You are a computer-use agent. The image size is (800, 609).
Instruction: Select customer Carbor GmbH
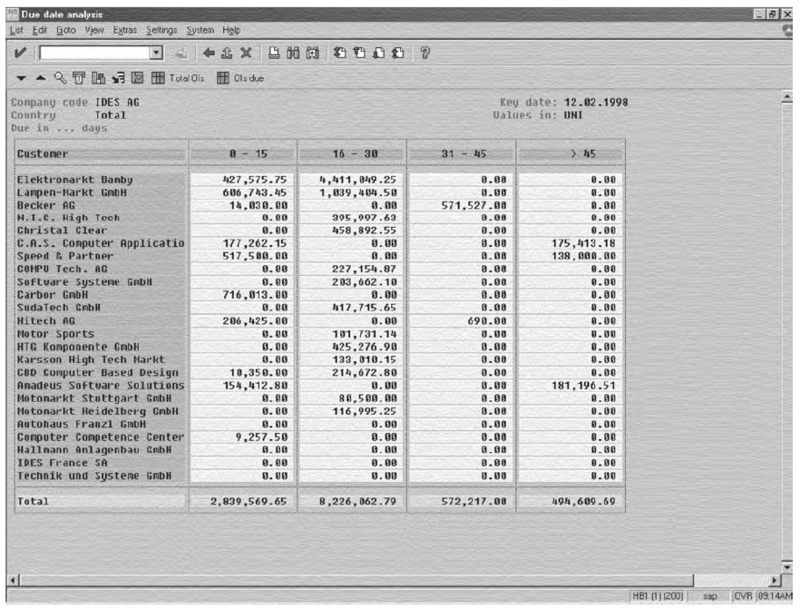[52, 295]
